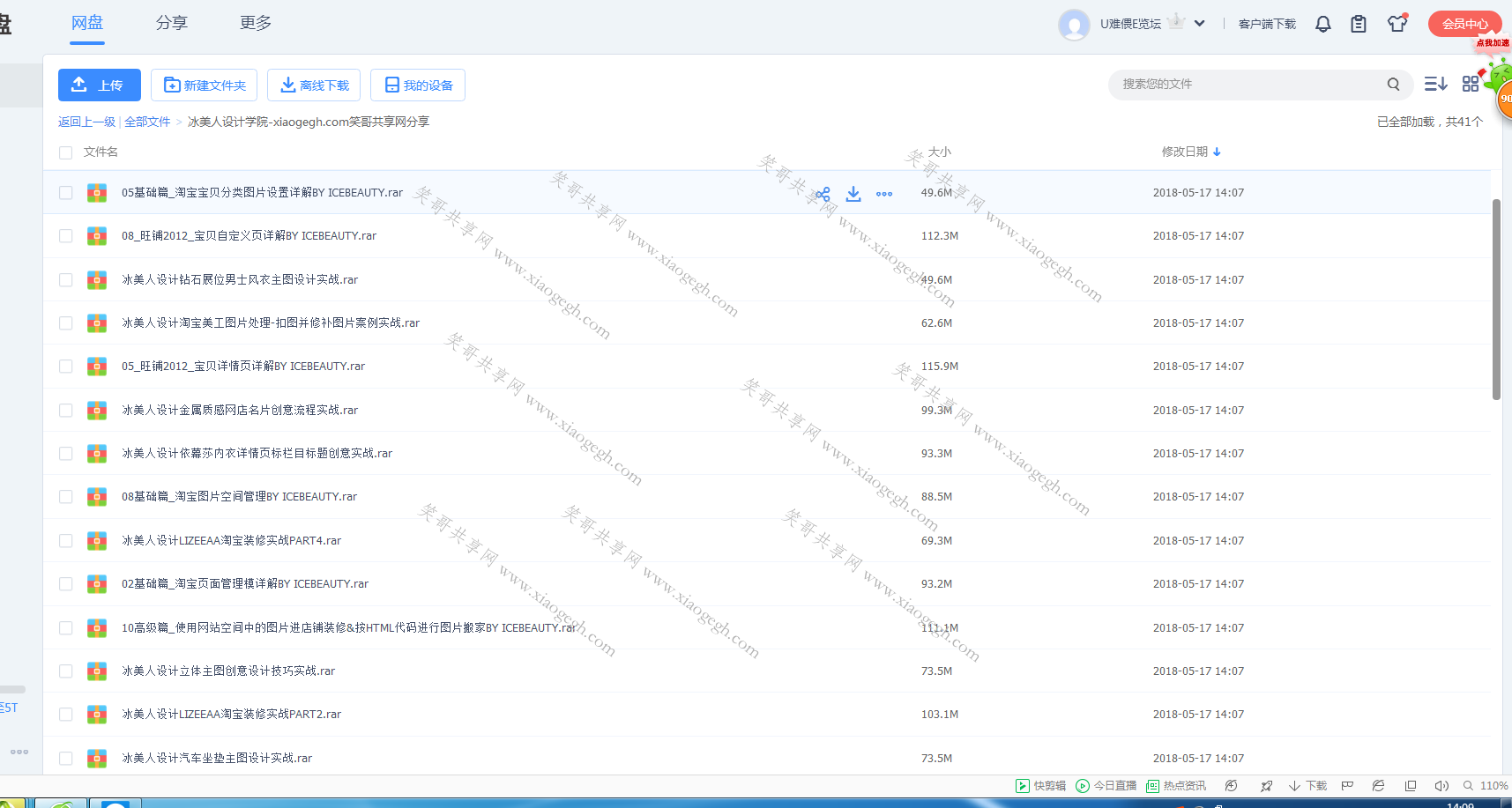Click the 上传 upload button
Image resolution: width=1512 pixels, height=808 pixels.
[100, 85]
